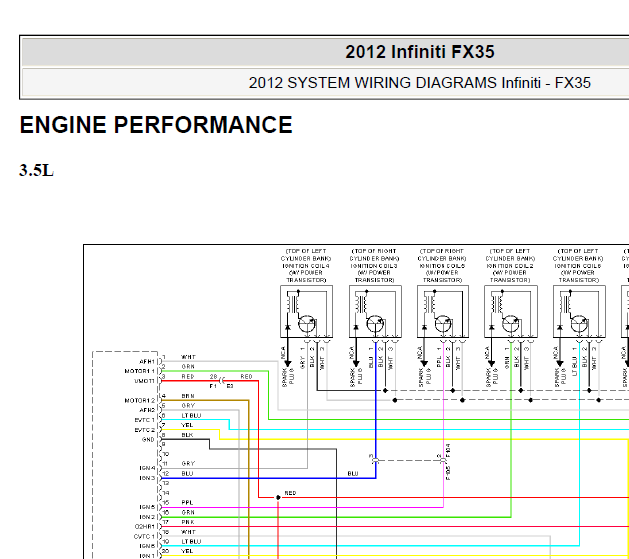Click the F1/E3 connector symbol on red wire
629x559 pixels.
[x=222, y=380]
